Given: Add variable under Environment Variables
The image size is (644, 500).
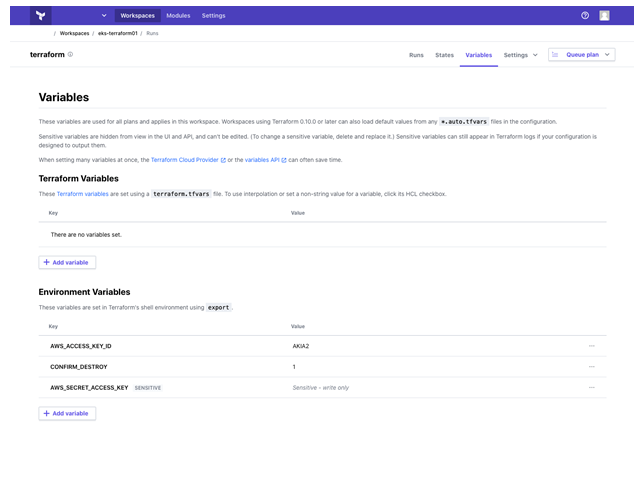Looking at the screenshot, I should (x=67, y=413).
